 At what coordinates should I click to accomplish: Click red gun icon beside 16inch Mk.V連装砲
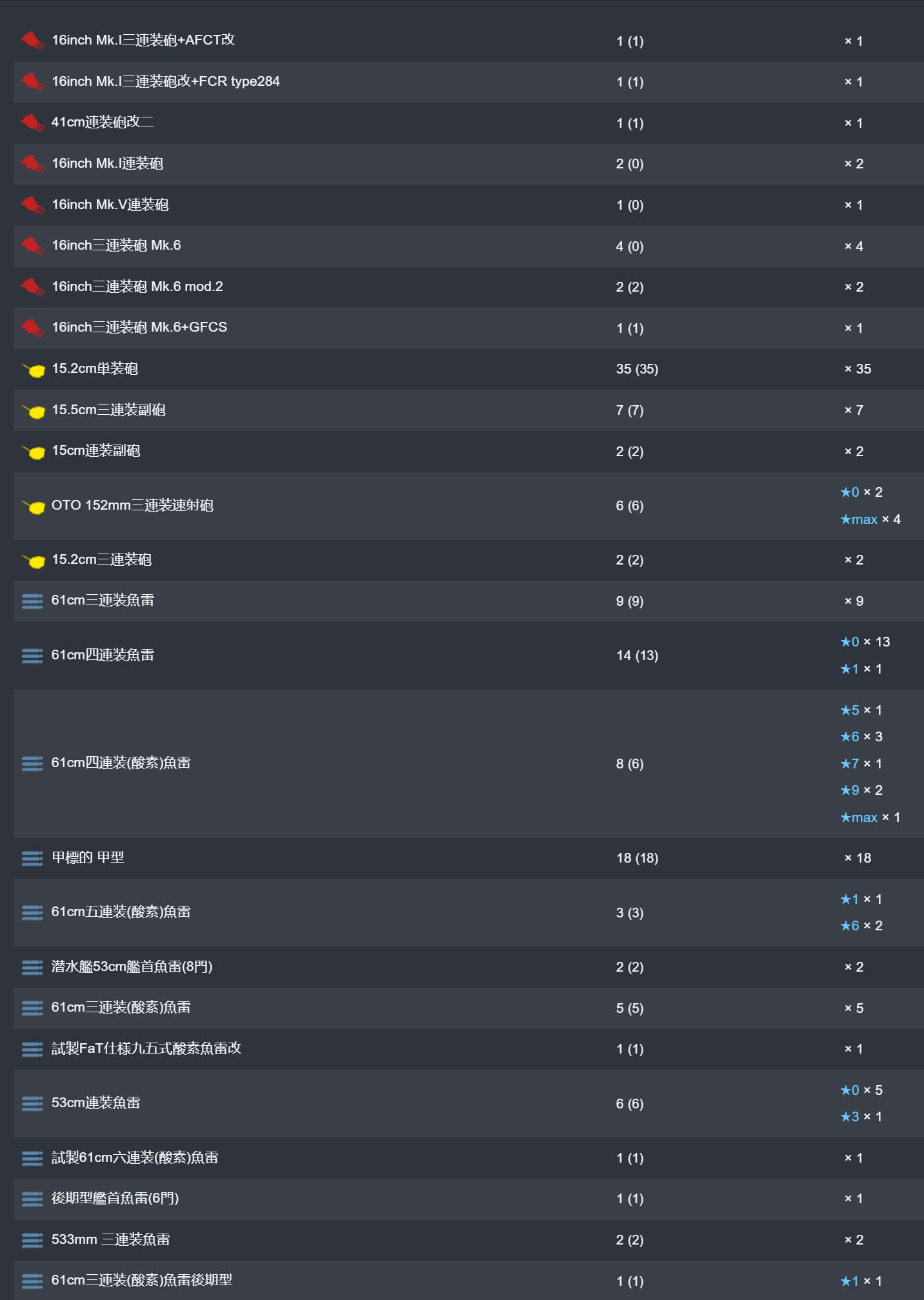(32, 205)
